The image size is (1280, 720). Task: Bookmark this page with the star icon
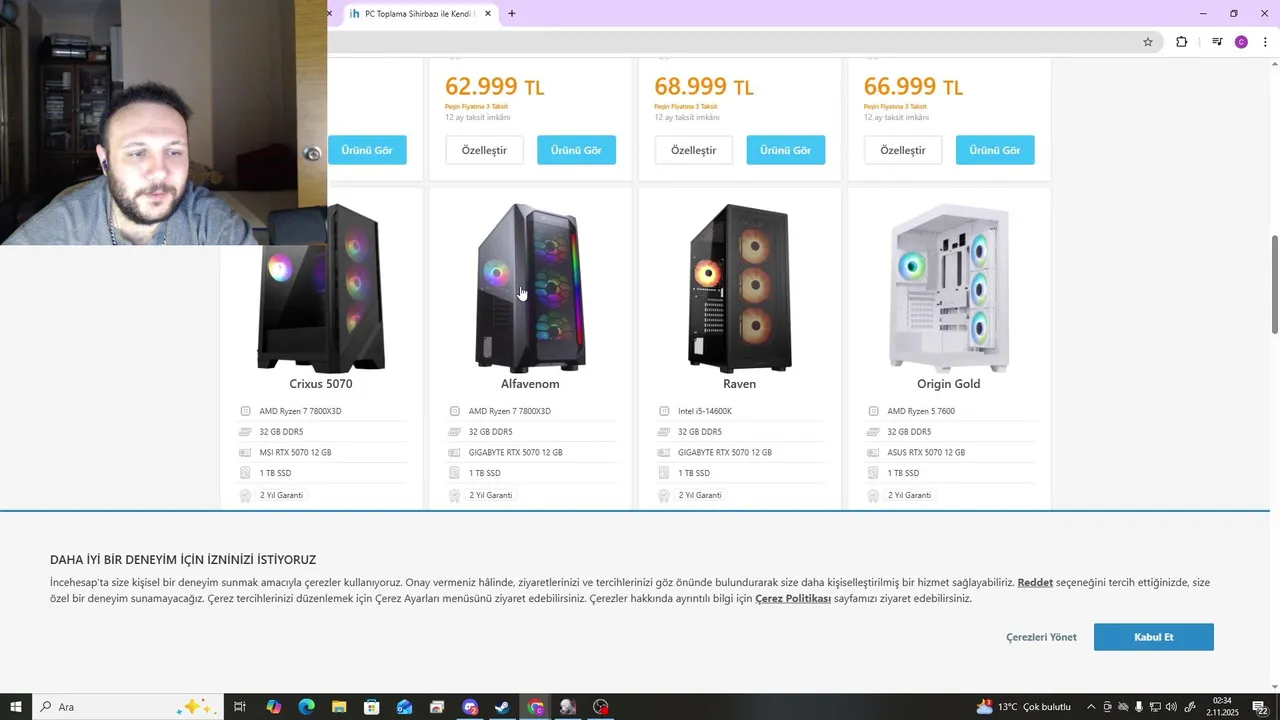(1148, 42)
